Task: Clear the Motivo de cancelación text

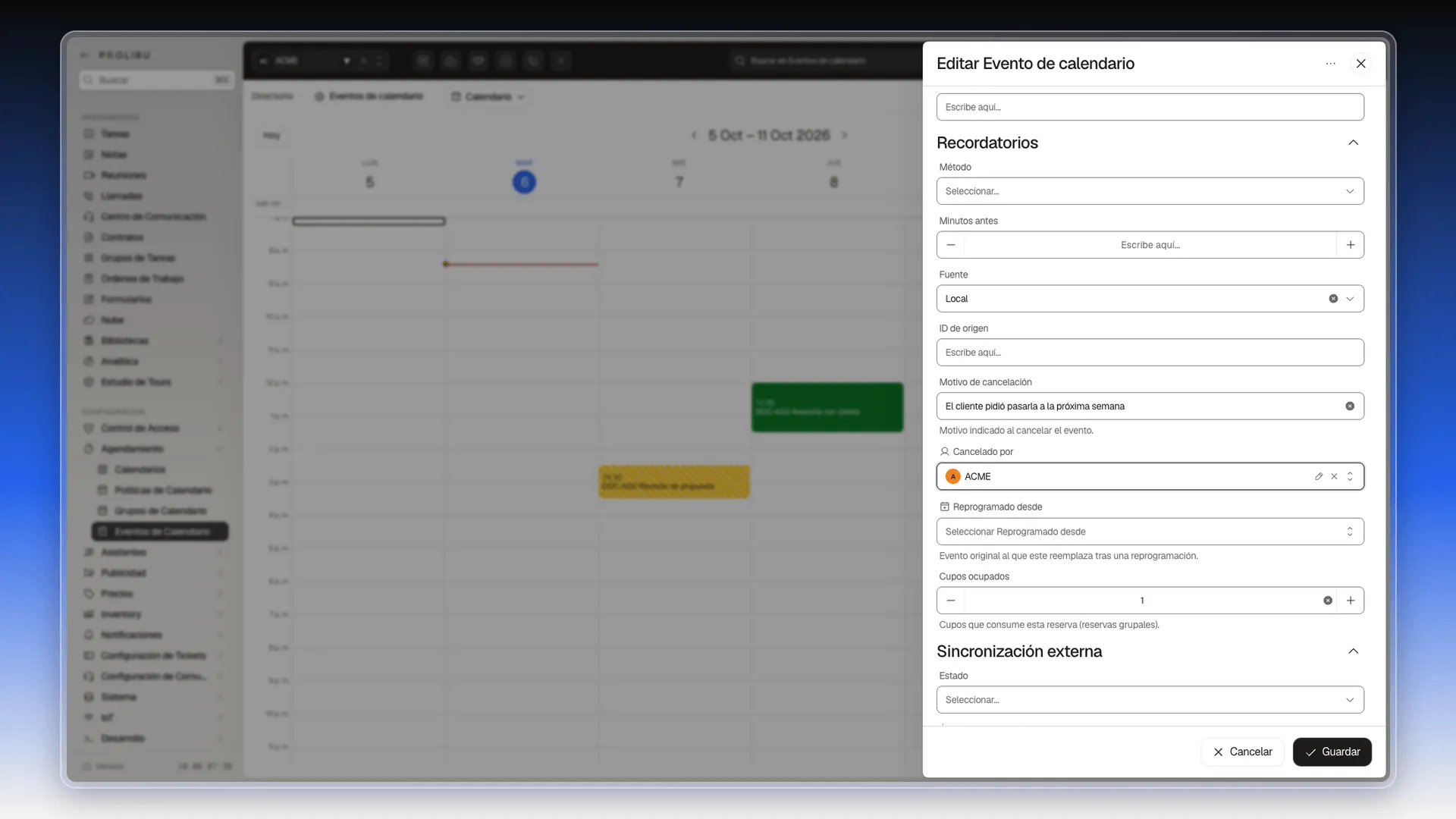Action: (x=1350, y=406)
